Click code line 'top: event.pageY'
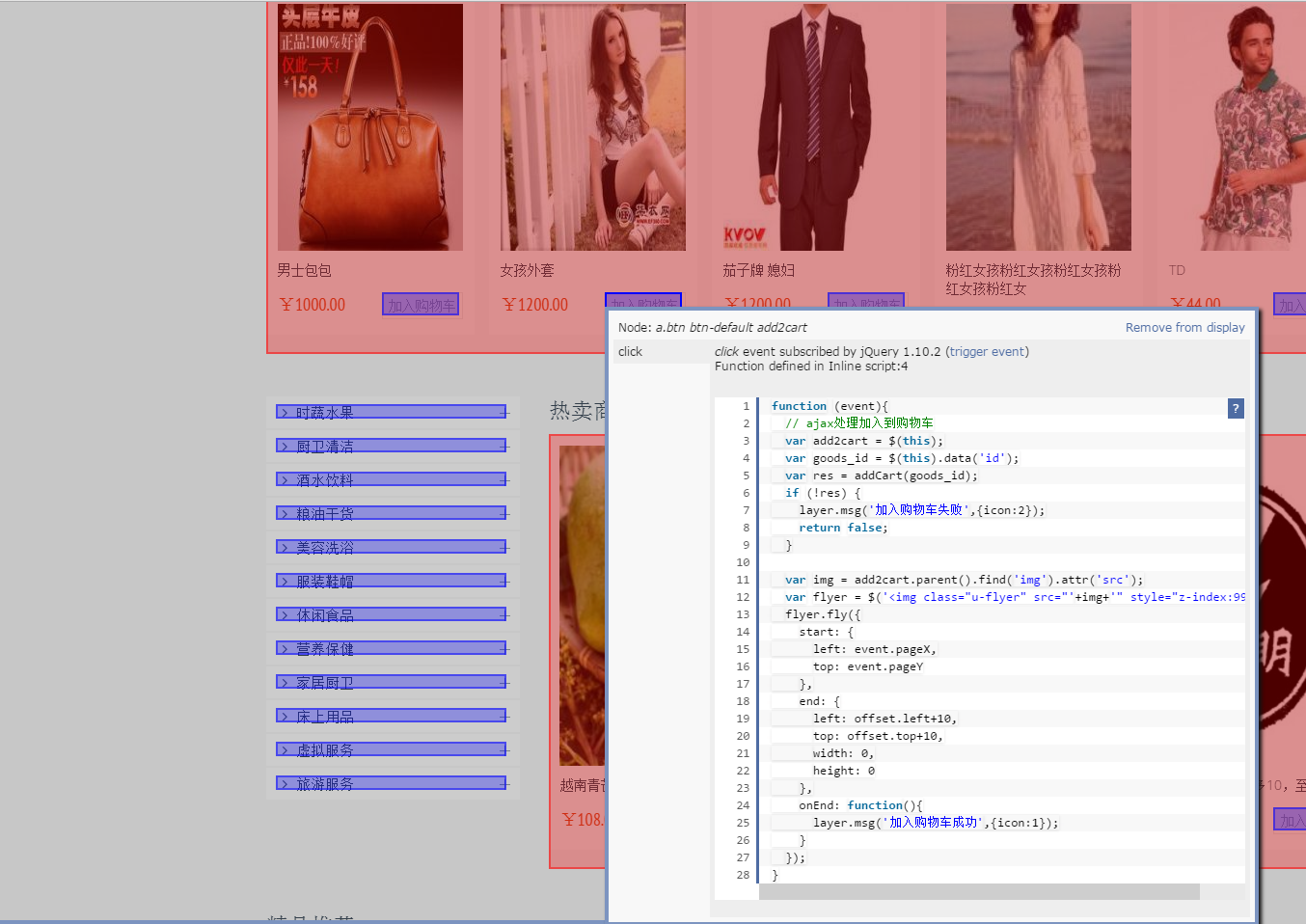Viewport: 1306px width, 924px height. pos(868,666)
